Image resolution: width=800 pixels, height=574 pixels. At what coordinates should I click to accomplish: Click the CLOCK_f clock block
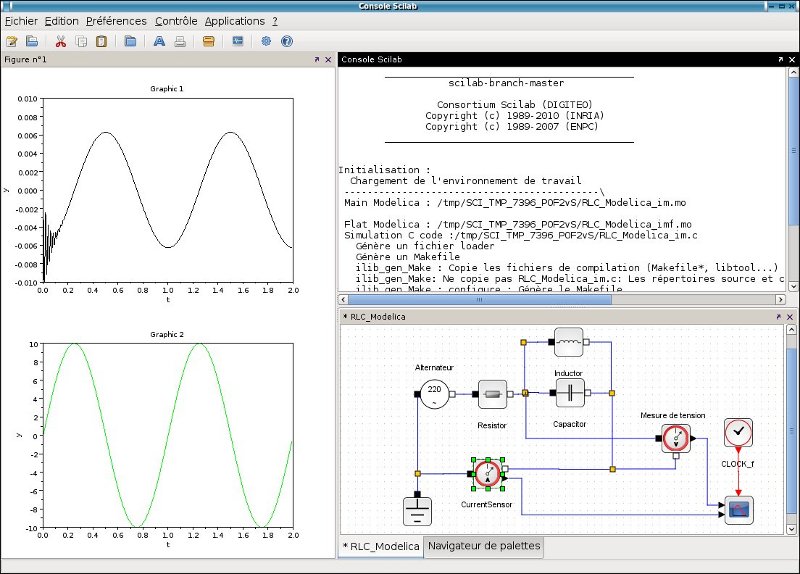click(x=738, y=433)
